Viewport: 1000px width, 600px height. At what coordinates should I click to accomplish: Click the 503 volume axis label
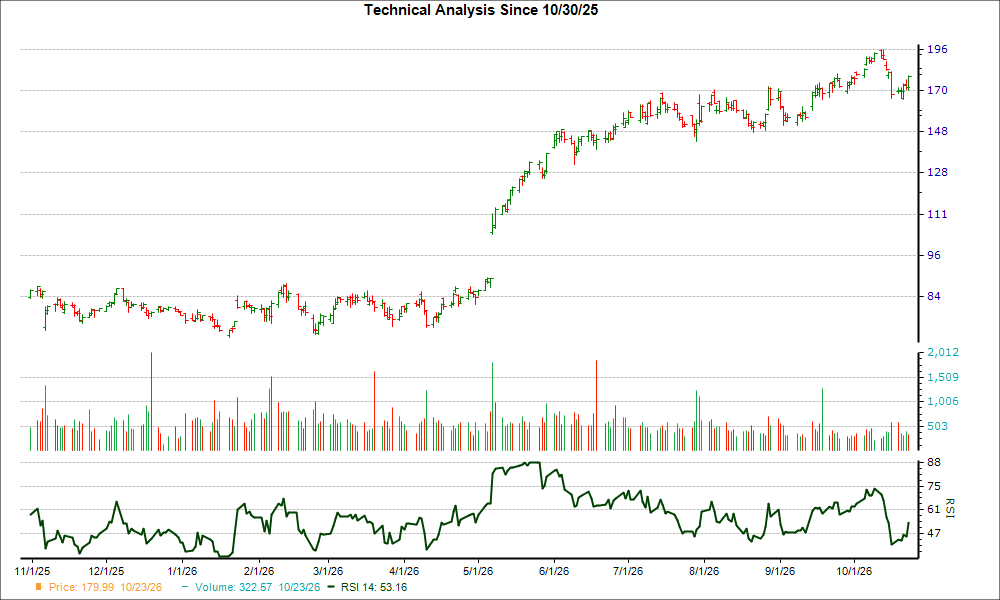937,427
